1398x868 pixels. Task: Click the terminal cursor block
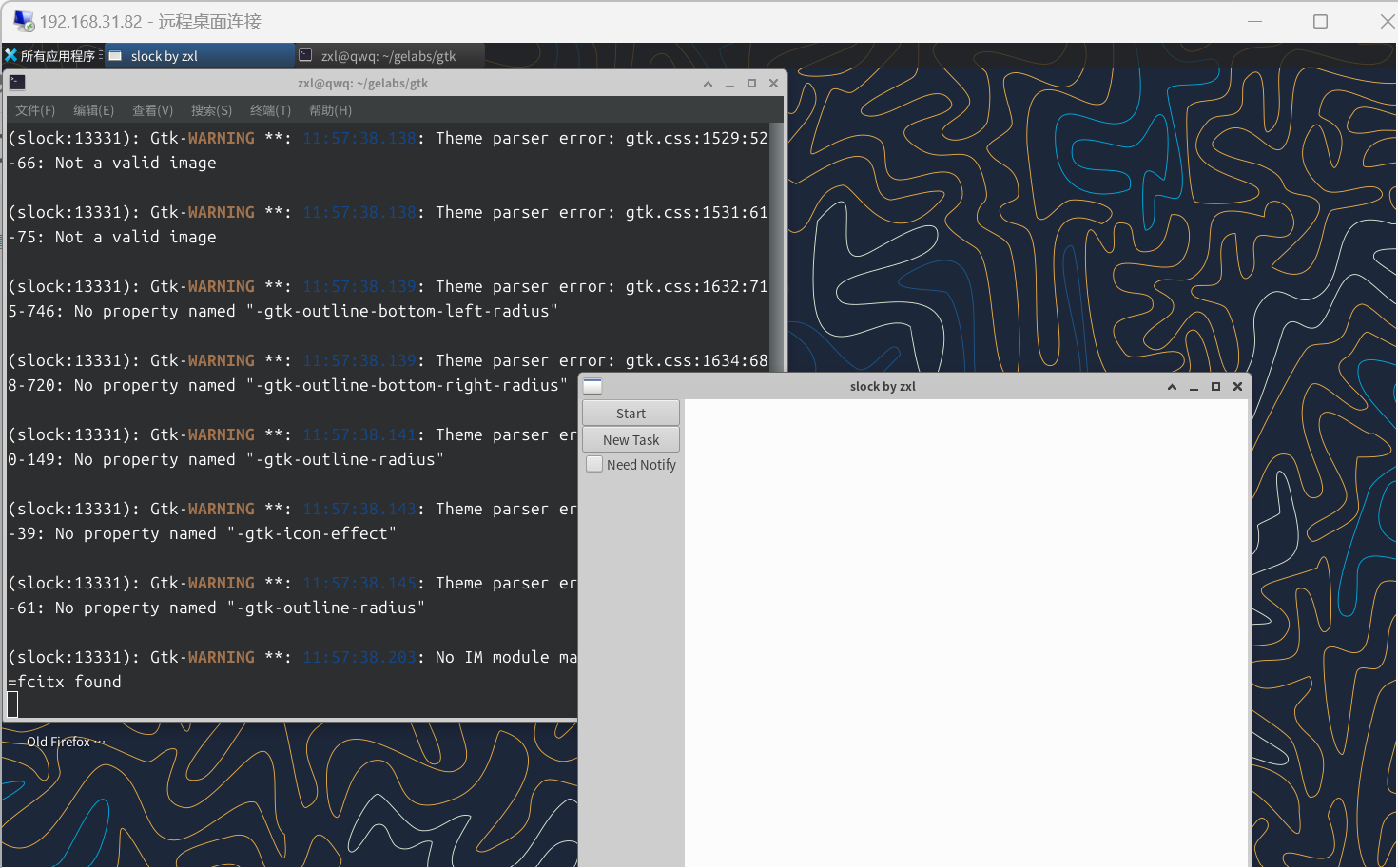click(x=12, y=704)
